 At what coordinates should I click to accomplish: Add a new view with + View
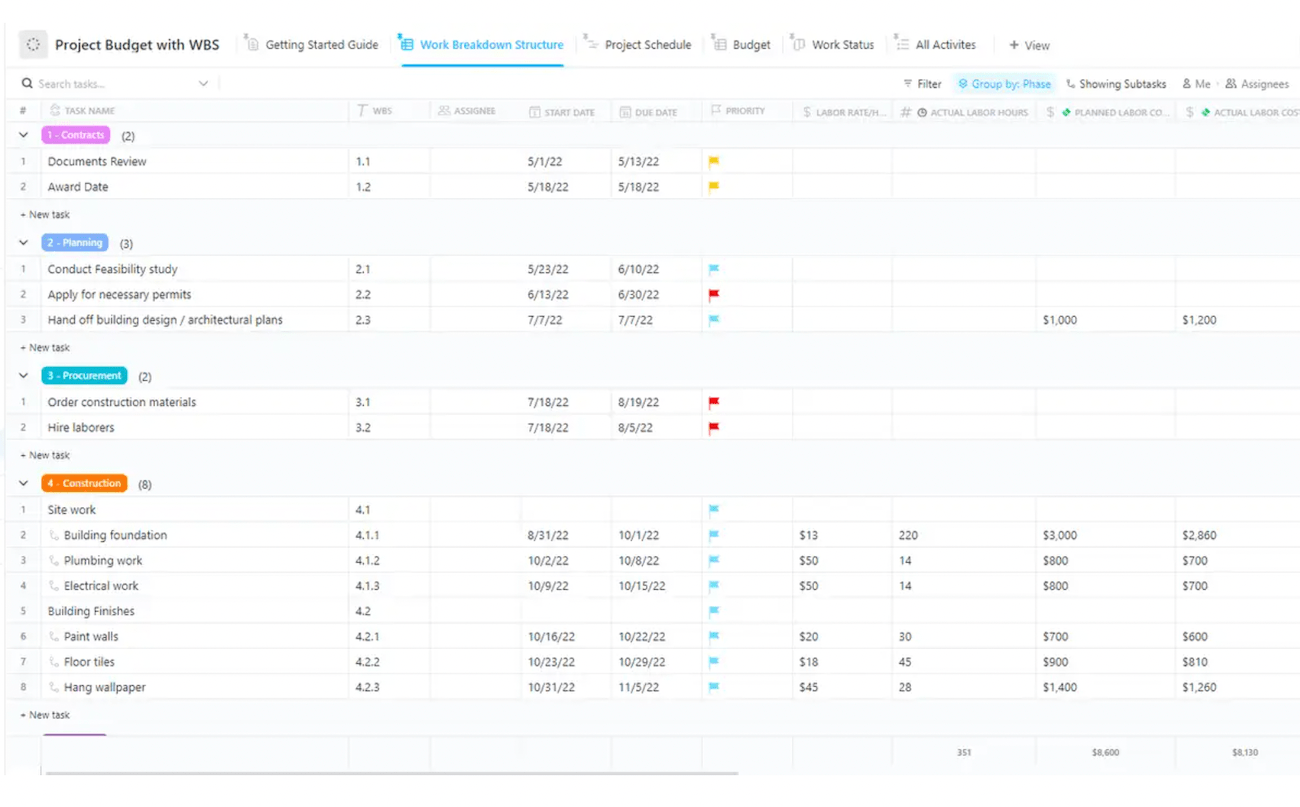[x=1029, y=45]
